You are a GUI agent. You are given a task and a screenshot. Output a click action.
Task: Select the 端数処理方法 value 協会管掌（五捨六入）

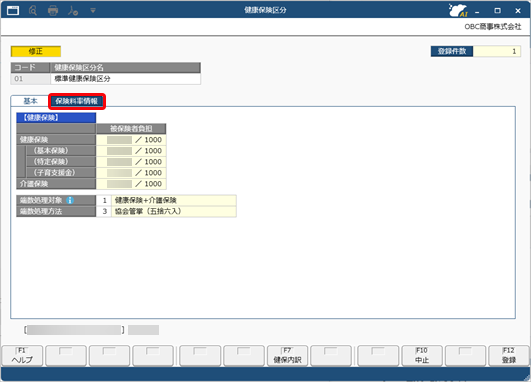click(x=174, y=211)
